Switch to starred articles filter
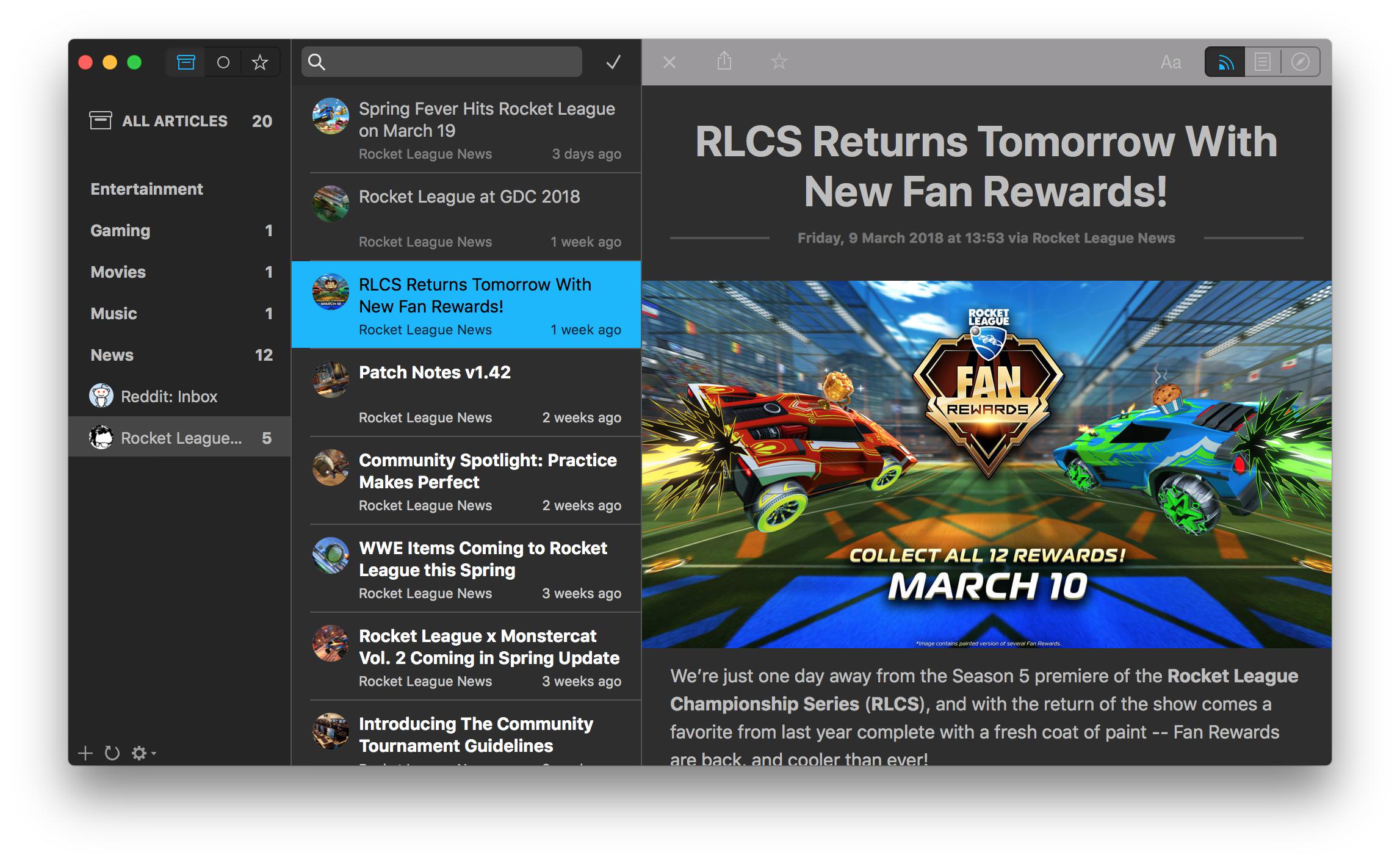The height and width of the screenshot is (863, 1400). point(260,62)
